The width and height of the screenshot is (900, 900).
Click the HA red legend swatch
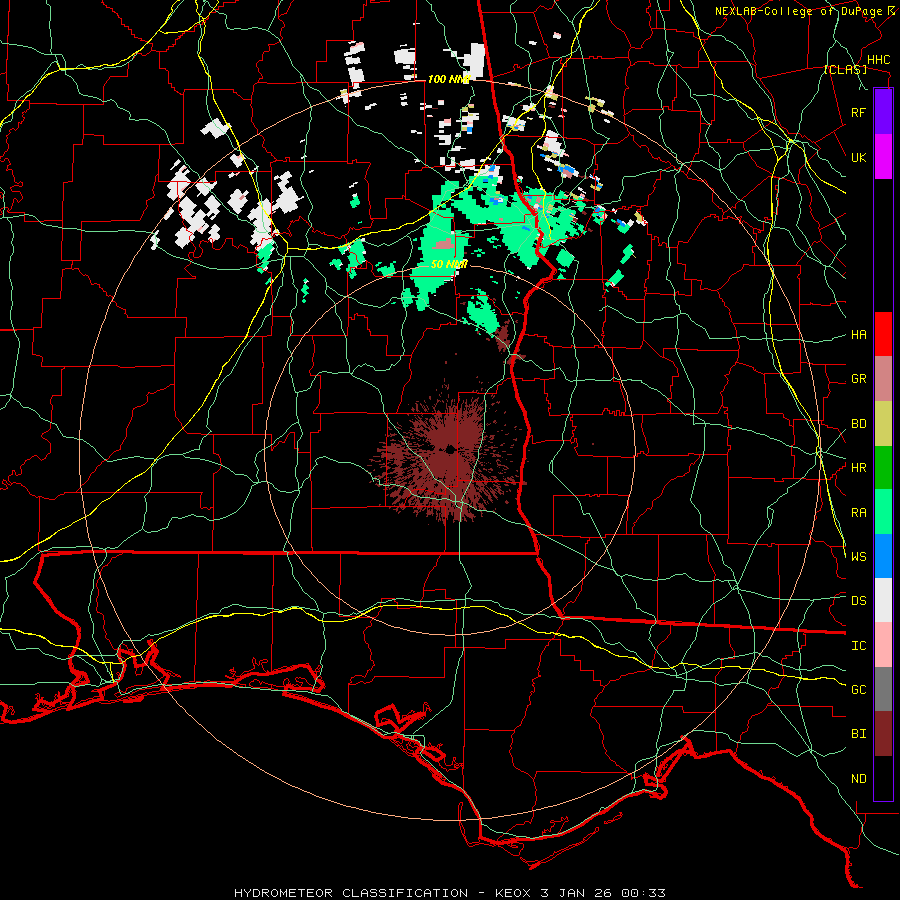(883, 334)
